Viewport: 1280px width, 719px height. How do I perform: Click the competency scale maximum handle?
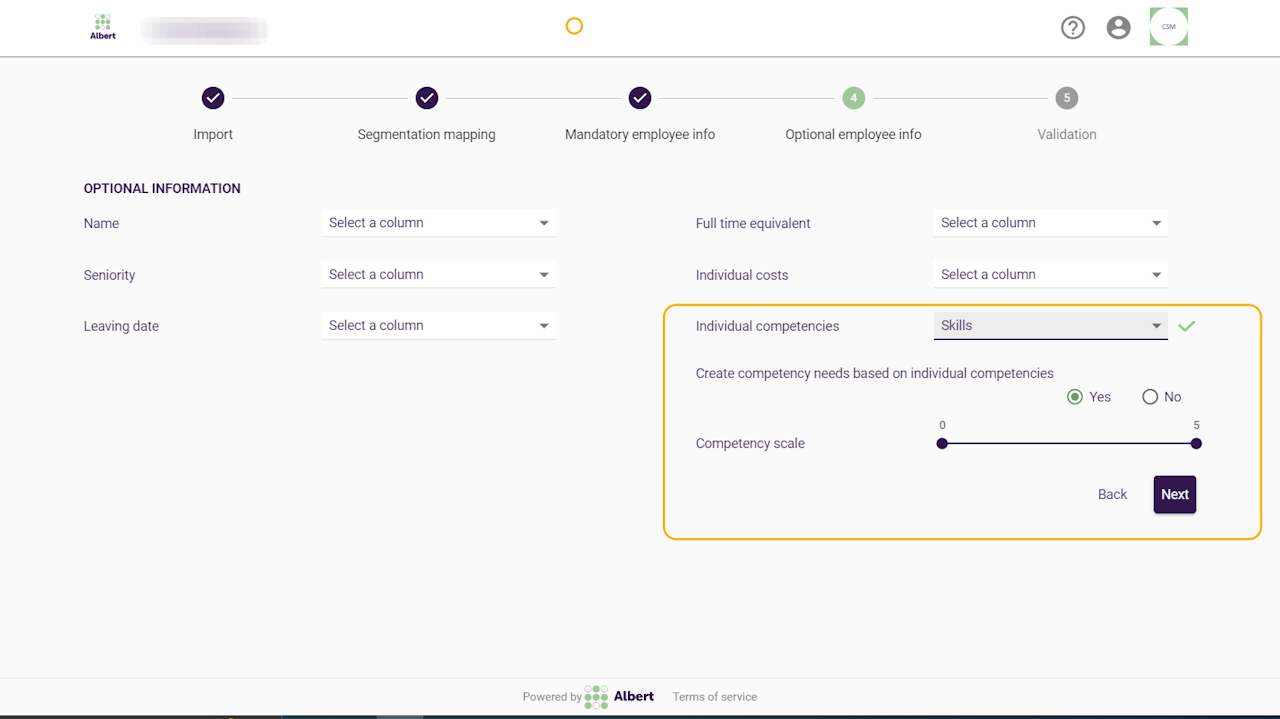tap(1196, 444)
